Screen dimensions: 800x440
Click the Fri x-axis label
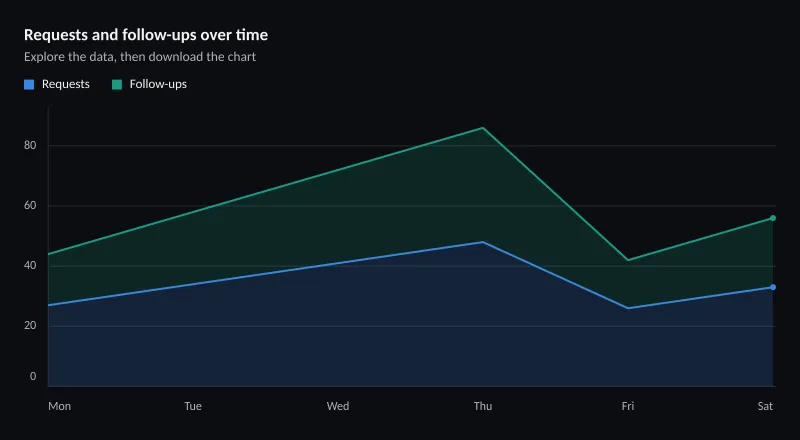click(x=628, y=406)
